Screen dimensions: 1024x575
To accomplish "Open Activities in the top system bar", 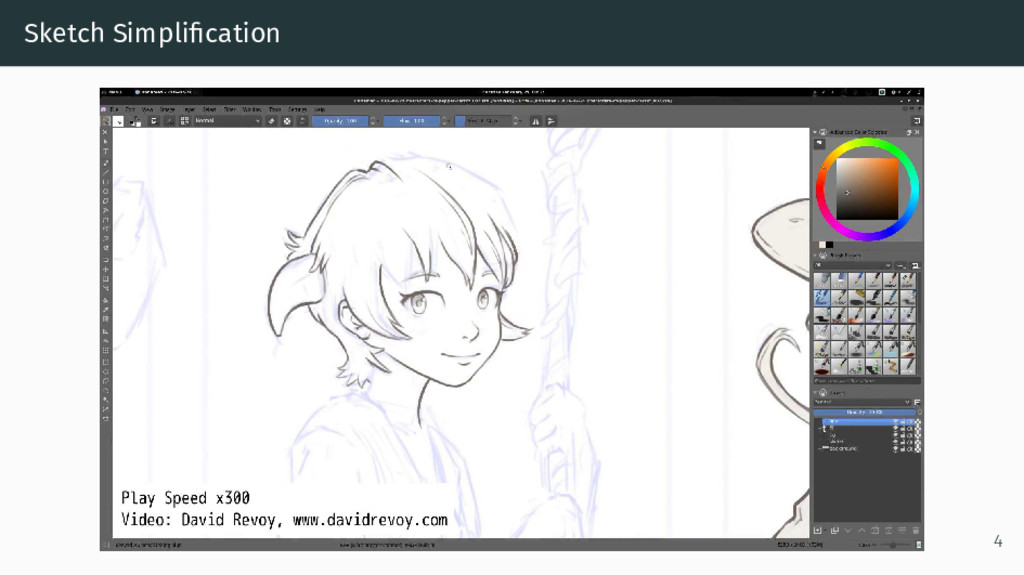I will click(114, 92).
